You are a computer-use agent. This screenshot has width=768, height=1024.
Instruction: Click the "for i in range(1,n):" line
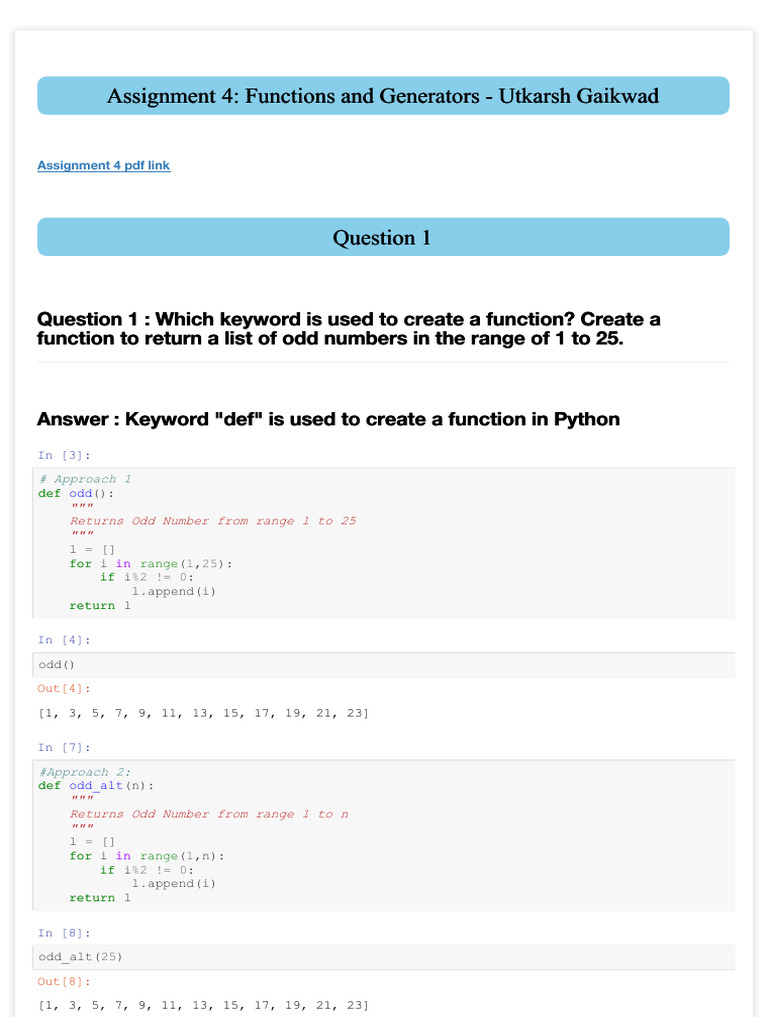[x=147, y=856]
